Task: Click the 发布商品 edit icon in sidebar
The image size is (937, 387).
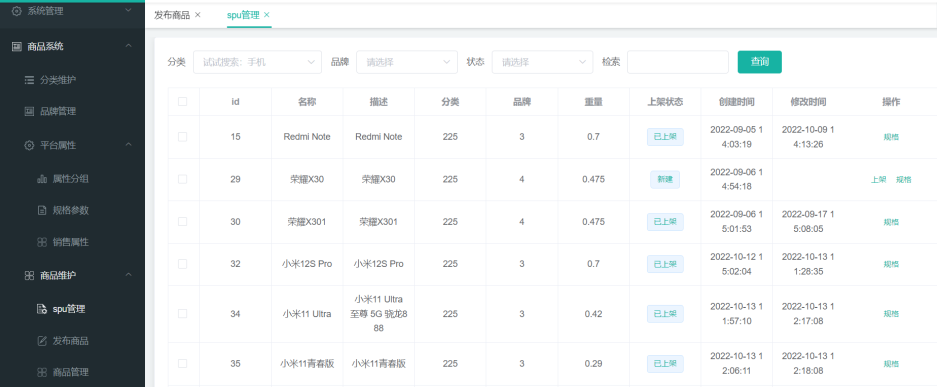Action: pyautogui.click(x=42, y=341)
